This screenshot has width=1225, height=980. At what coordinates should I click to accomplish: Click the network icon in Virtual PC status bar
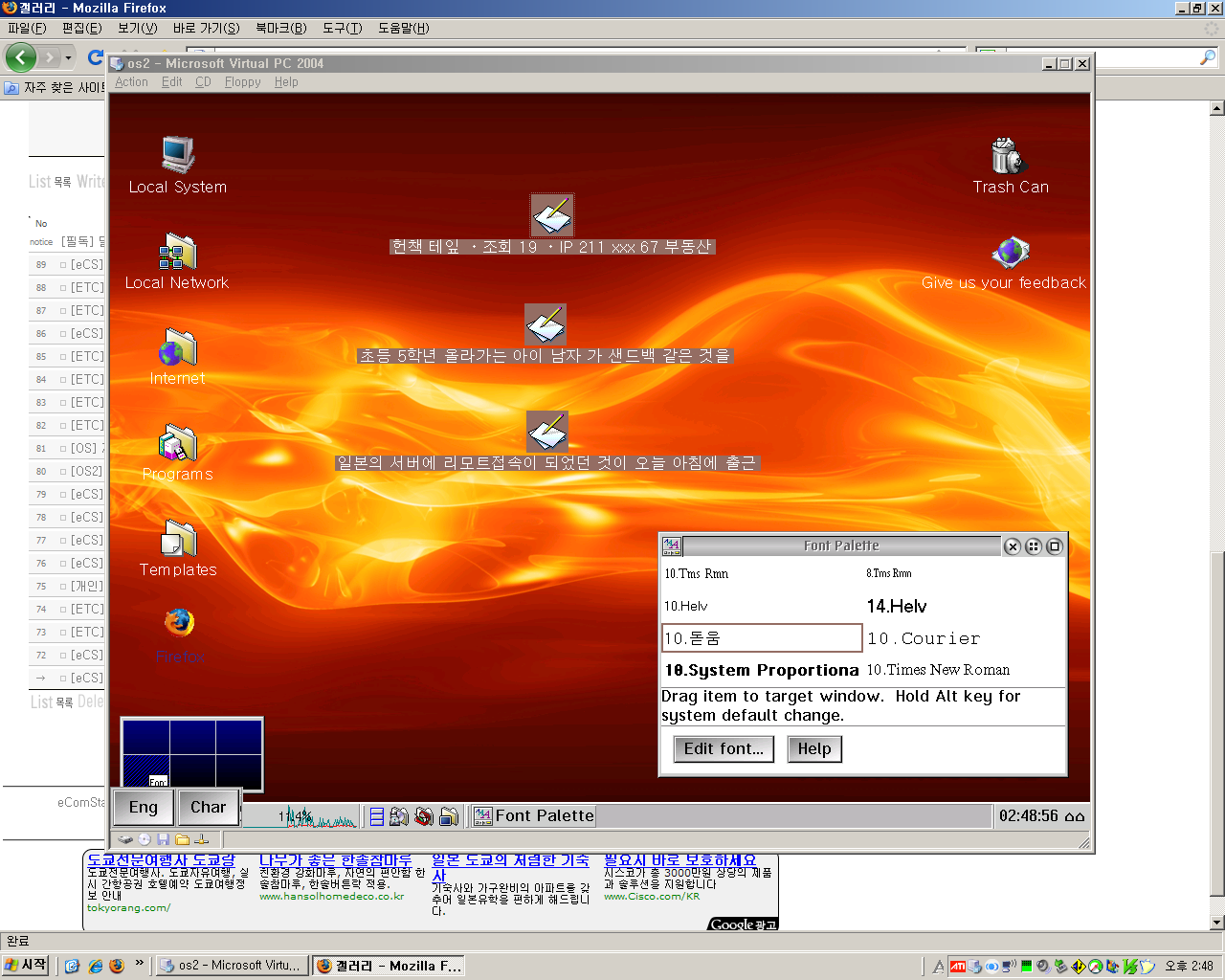coord(201,839)
